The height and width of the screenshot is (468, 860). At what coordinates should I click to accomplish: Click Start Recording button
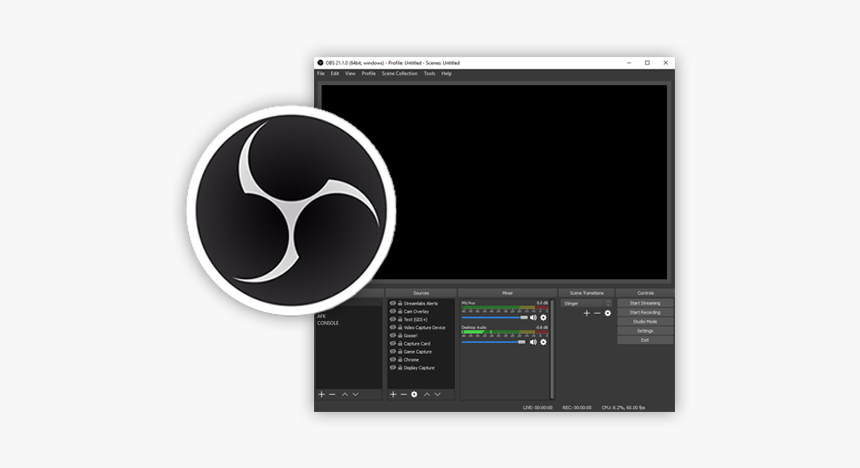[x=645, y=313]
